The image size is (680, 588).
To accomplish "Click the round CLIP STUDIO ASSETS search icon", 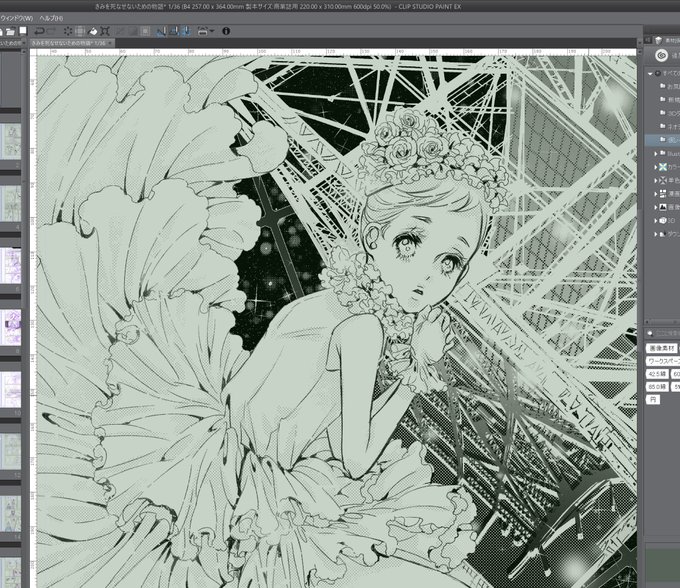I will (661, 56).
